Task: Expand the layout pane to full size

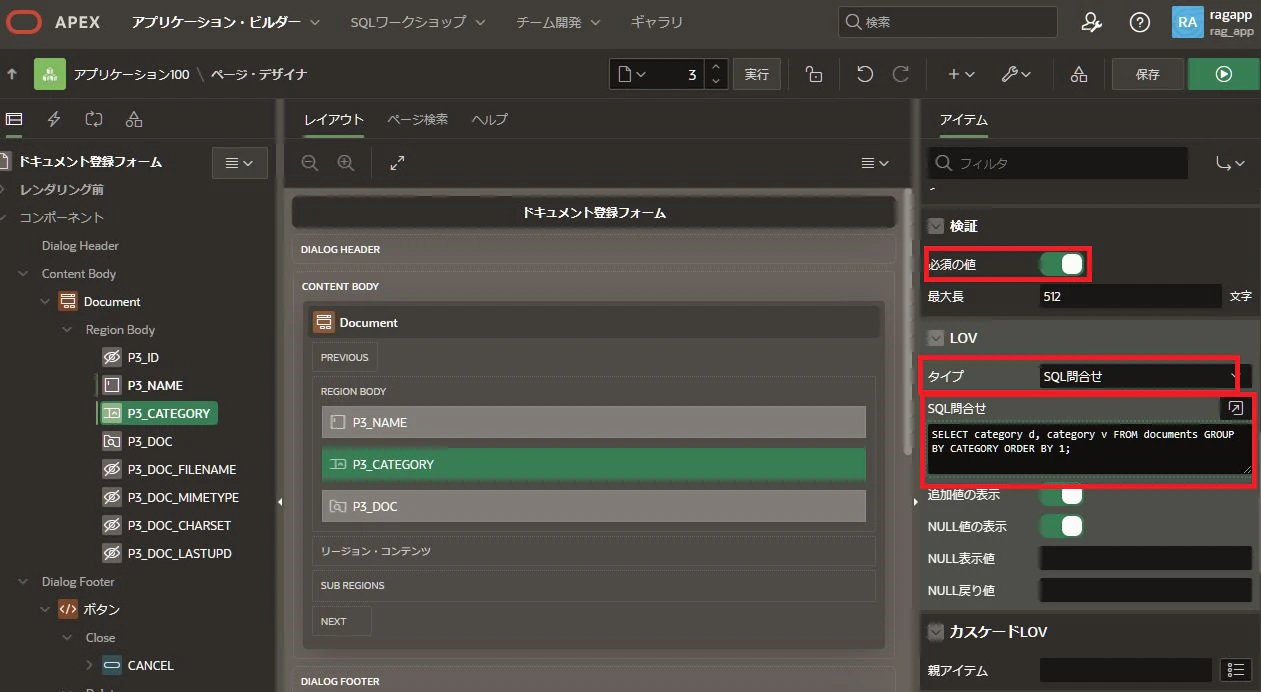Action: coord(397,163)
